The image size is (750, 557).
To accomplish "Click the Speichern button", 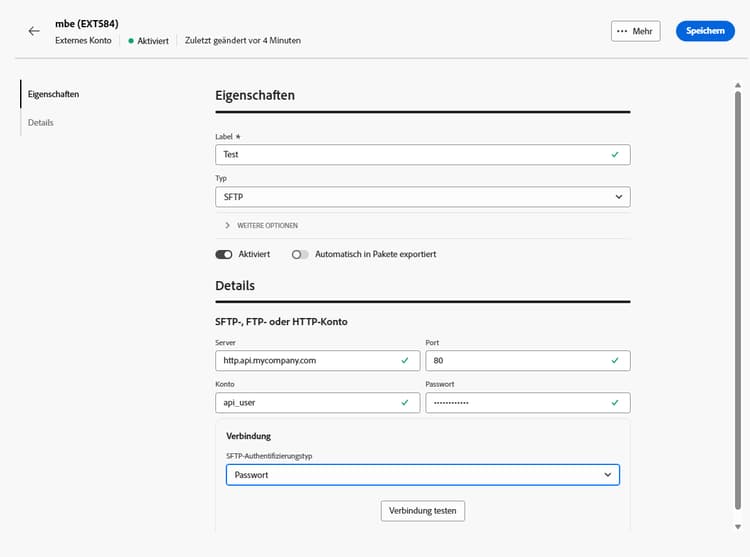I will [x=705, y=31].
